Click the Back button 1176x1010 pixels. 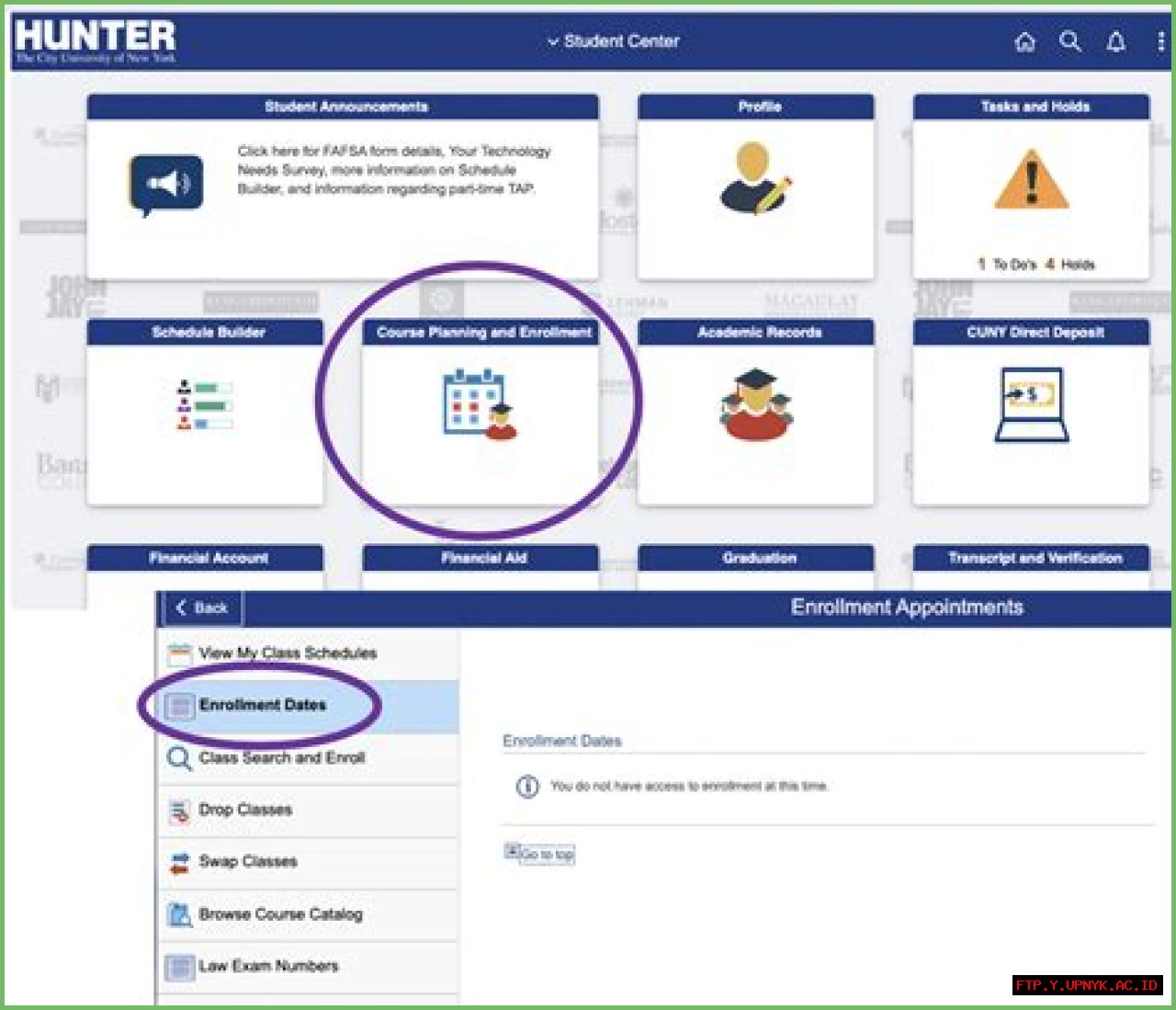(x=201, y=607)
